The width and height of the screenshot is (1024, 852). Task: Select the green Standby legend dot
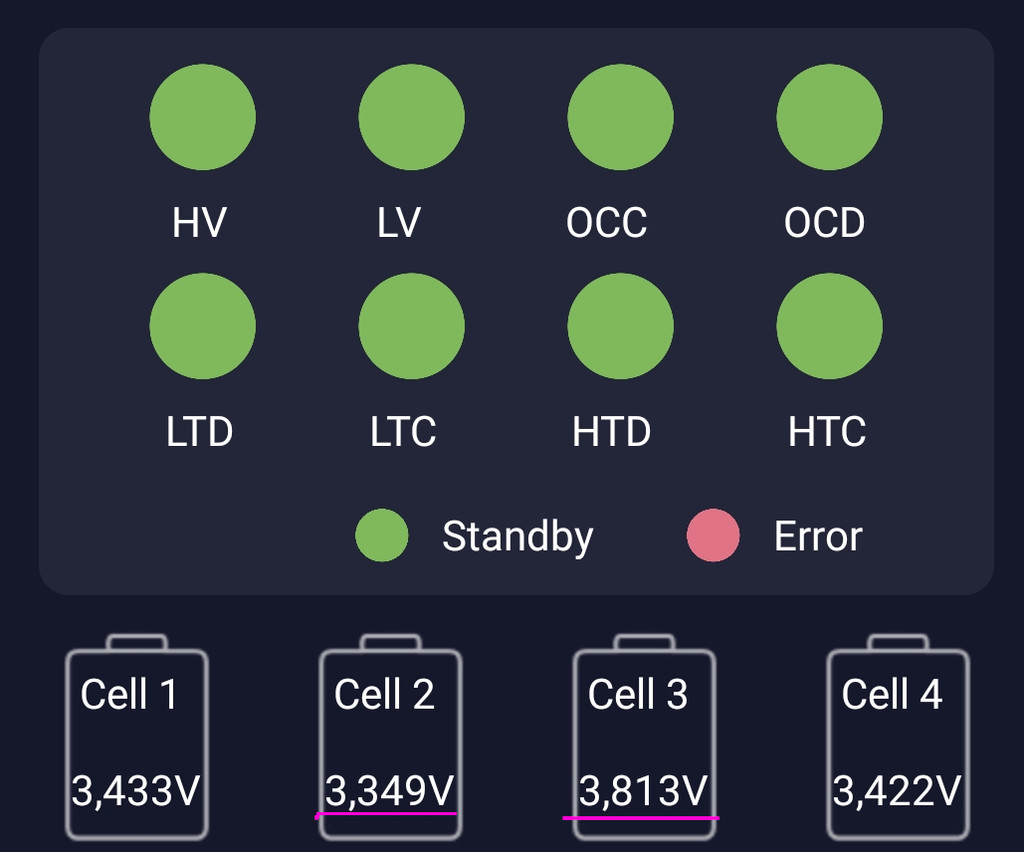[382, 535]
